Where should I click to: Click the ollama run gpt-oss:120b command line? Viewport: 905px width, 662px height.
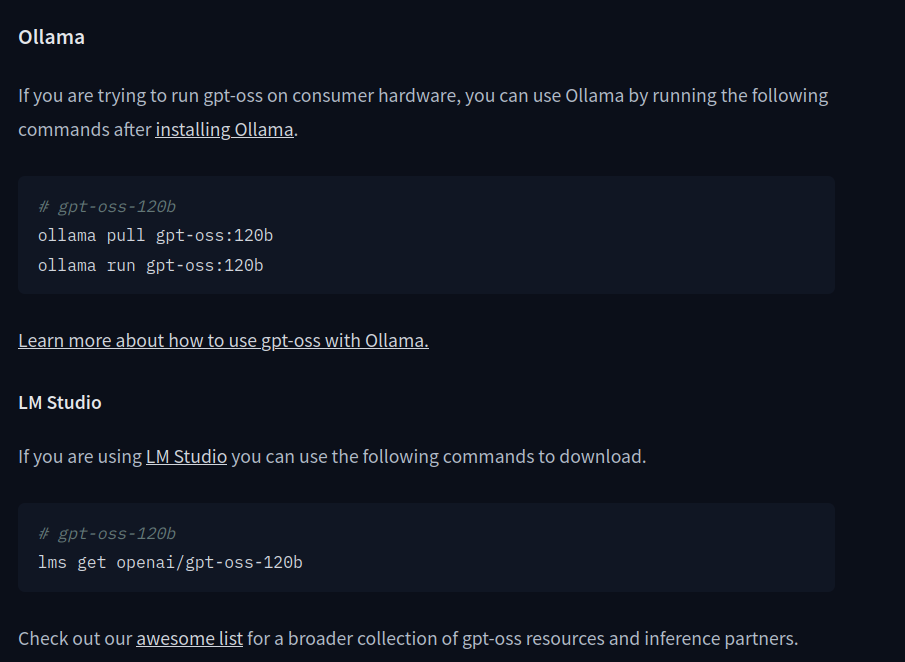point(150,265)
